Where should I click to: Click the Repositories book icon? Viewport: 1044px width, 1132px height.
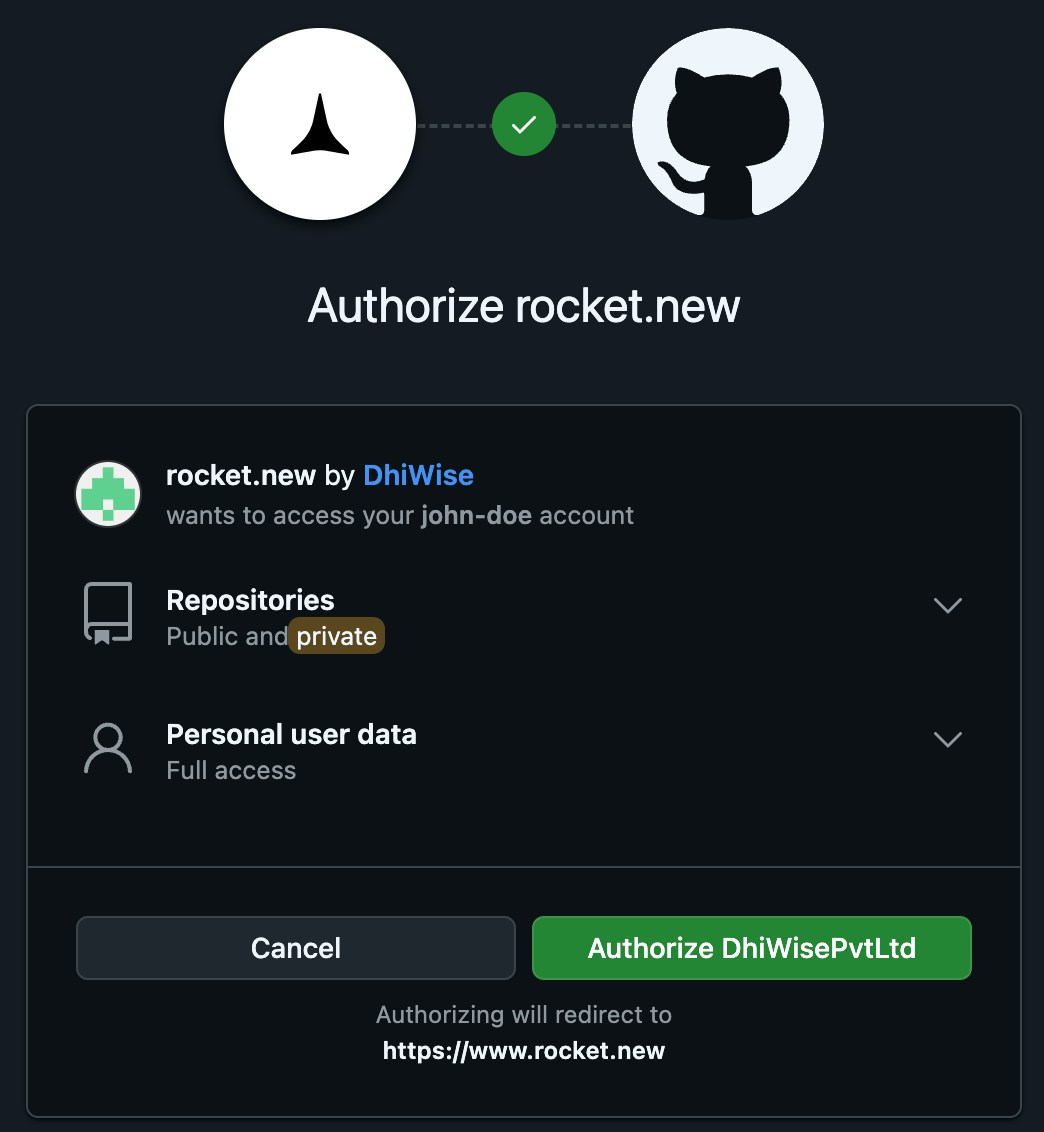pos(108,611)
